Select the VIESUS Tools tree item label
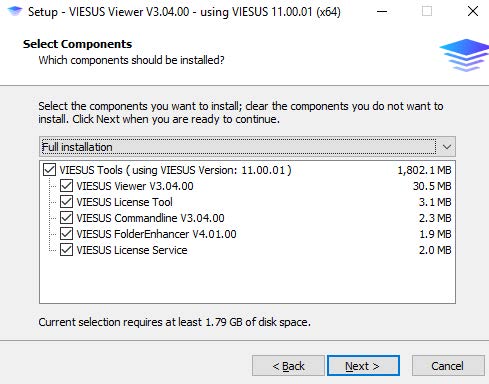The height and width of the screenshot is (384, 489). pos(175,170)
